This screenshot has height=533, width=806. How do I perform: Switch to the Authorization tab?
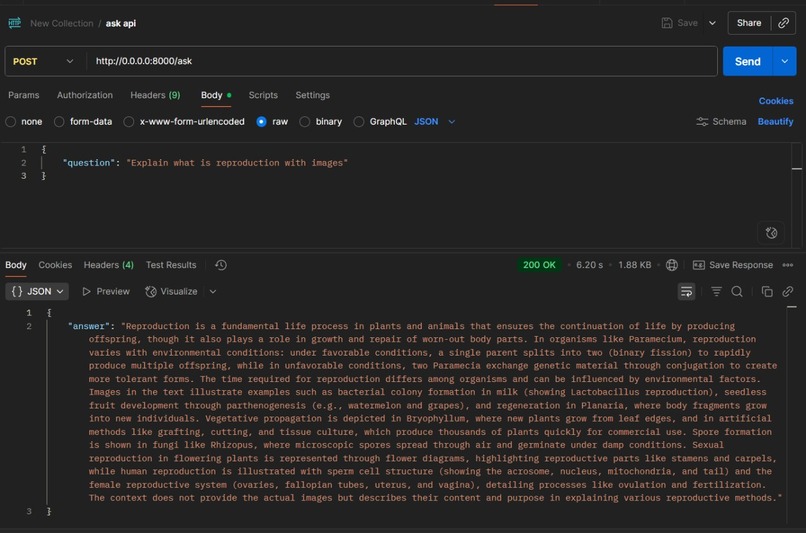point(85,95)
